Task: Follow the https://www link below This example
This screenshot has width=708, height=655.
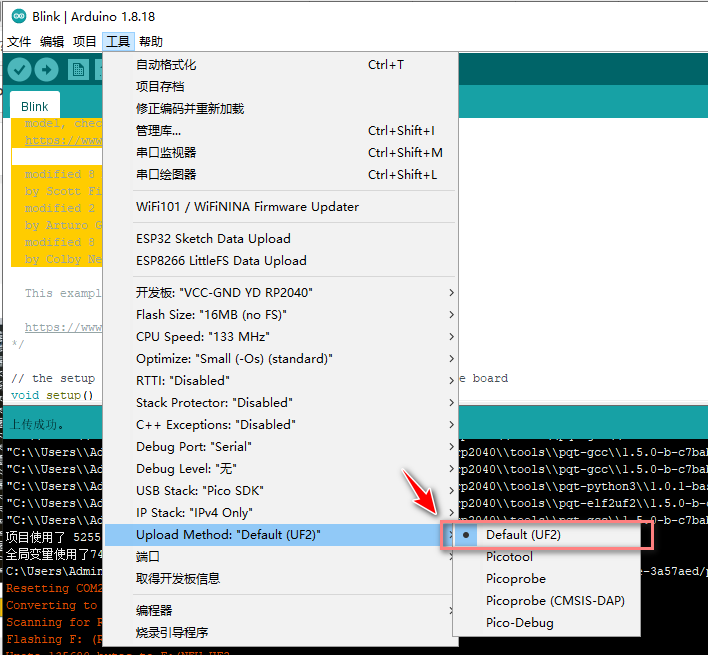Action: pos(63,327)
